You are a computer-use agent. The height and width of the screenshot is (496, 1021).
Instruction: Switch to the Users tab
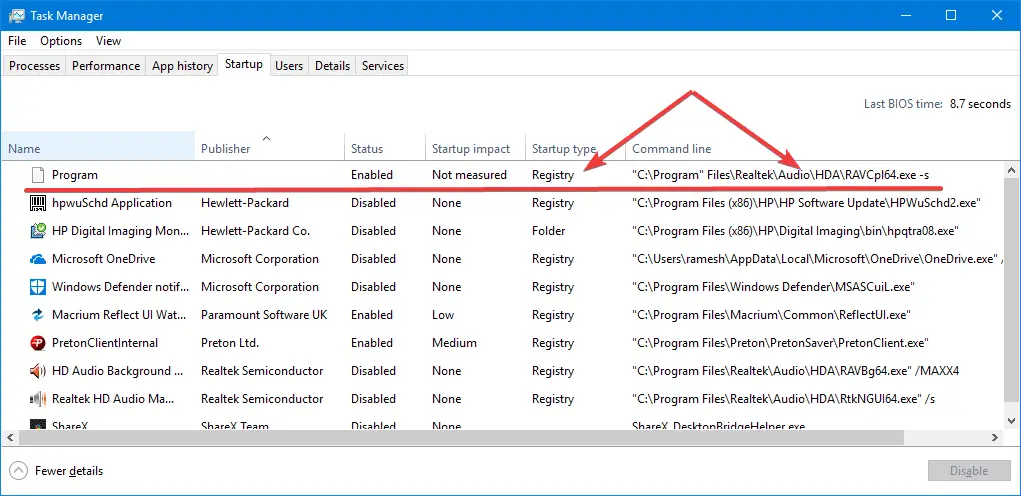click(x=288, y=66)
